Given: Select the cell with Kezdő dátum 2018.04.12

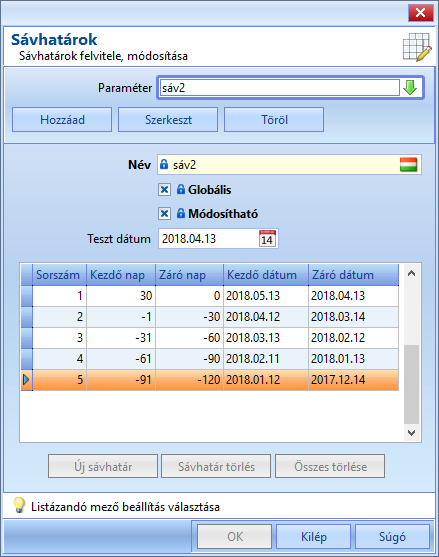Looking at the screenshot, I should 266,317.
